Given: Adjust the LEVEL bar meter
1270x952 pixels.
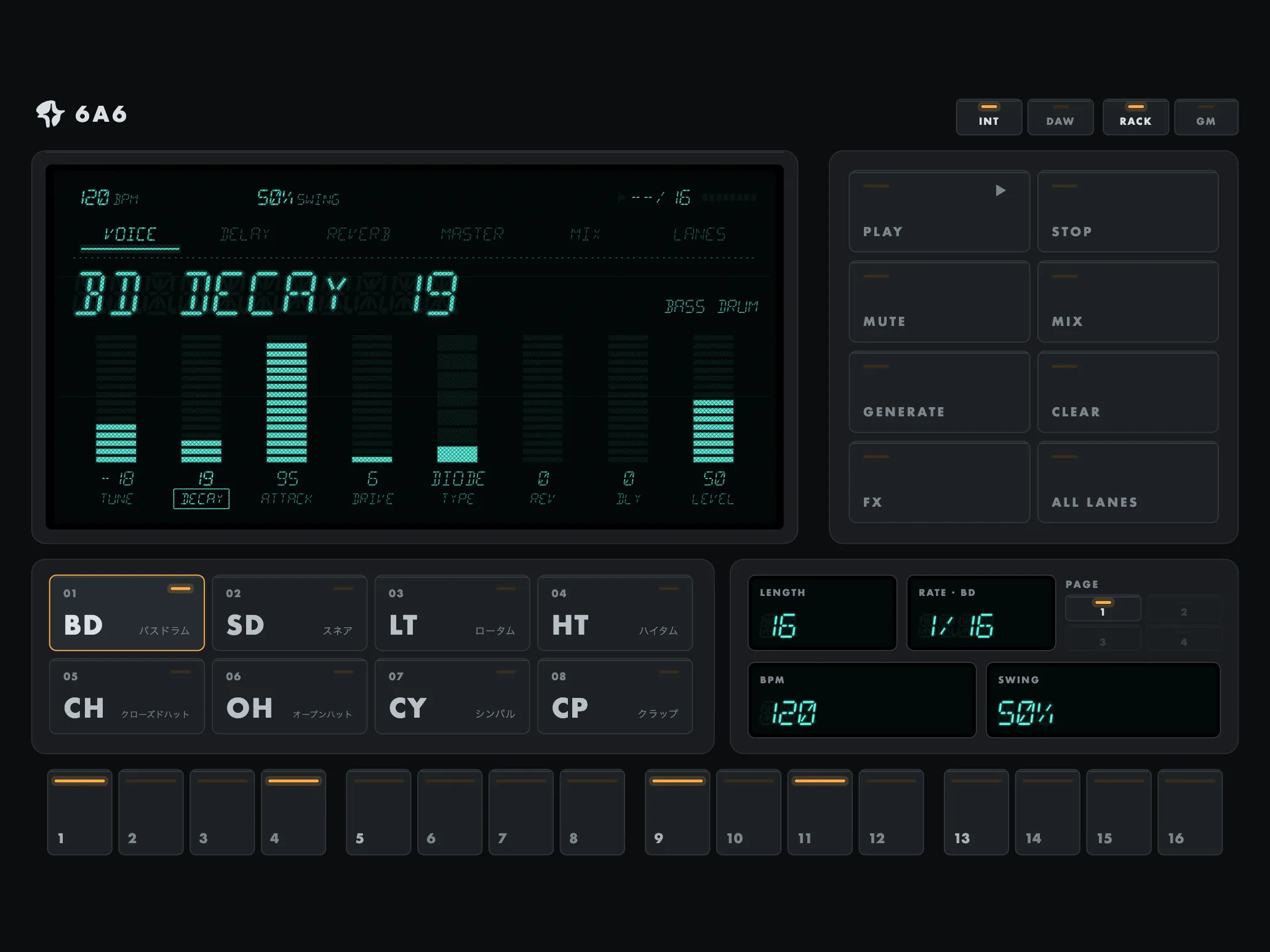Looking at the screenshot, I should pos(713,399).
